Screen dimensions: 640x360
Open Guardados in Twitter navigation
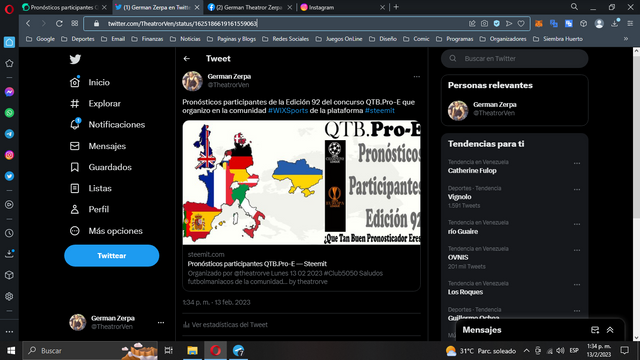pos(100,167)
